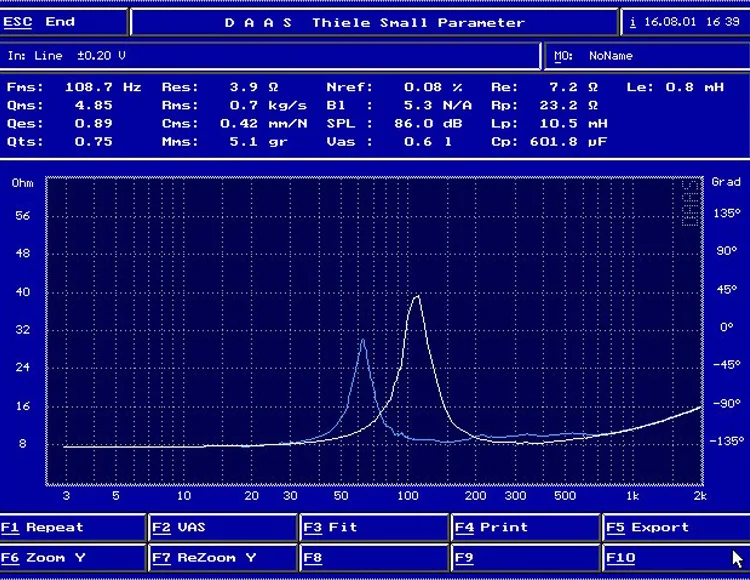
Task: Click the Re value 7.2 Ω
Action: coord(573,87)
